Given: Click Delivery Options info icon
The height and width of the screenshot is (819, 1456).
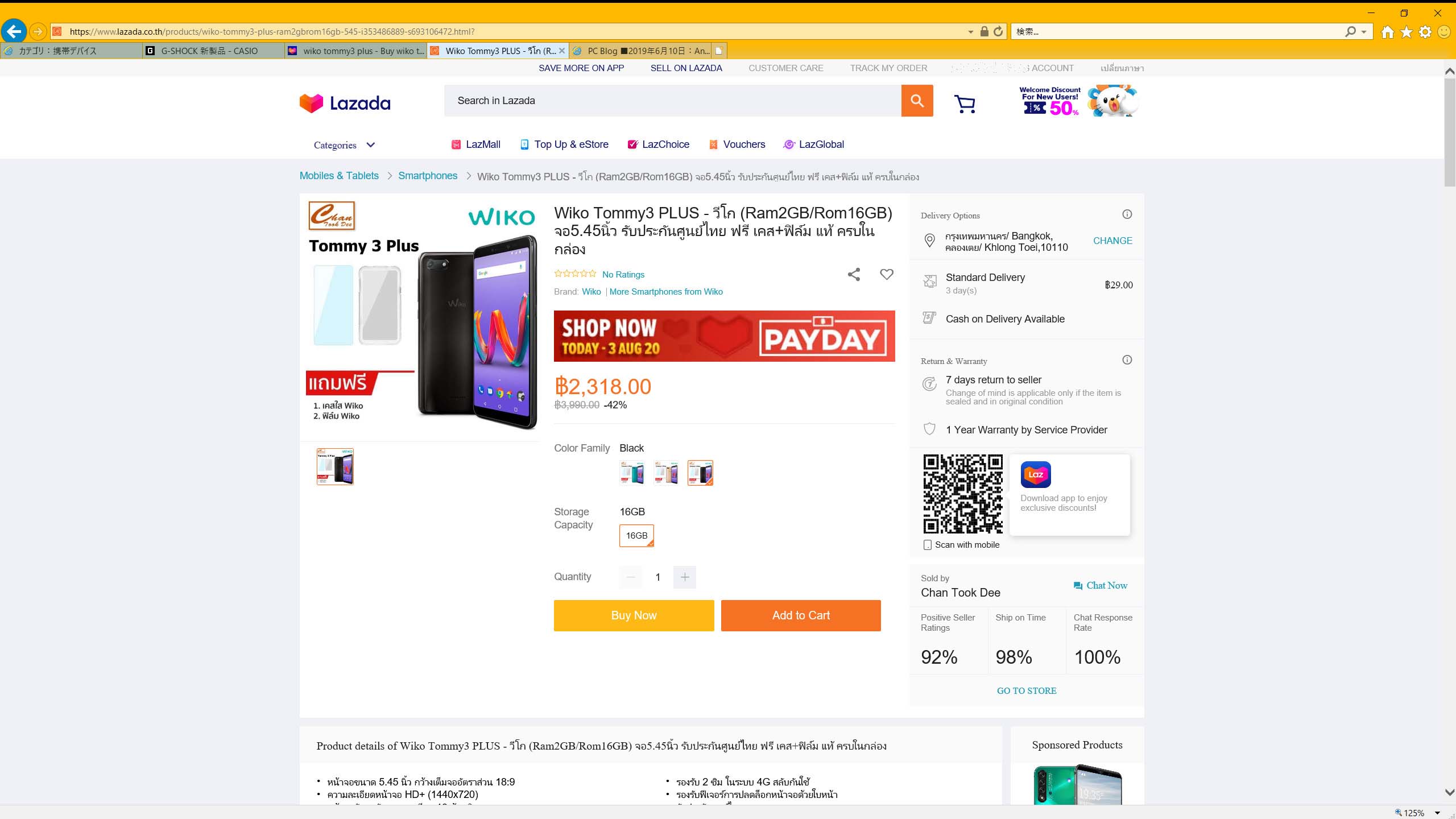Looking at the screenshot, I should point(1127,214).
